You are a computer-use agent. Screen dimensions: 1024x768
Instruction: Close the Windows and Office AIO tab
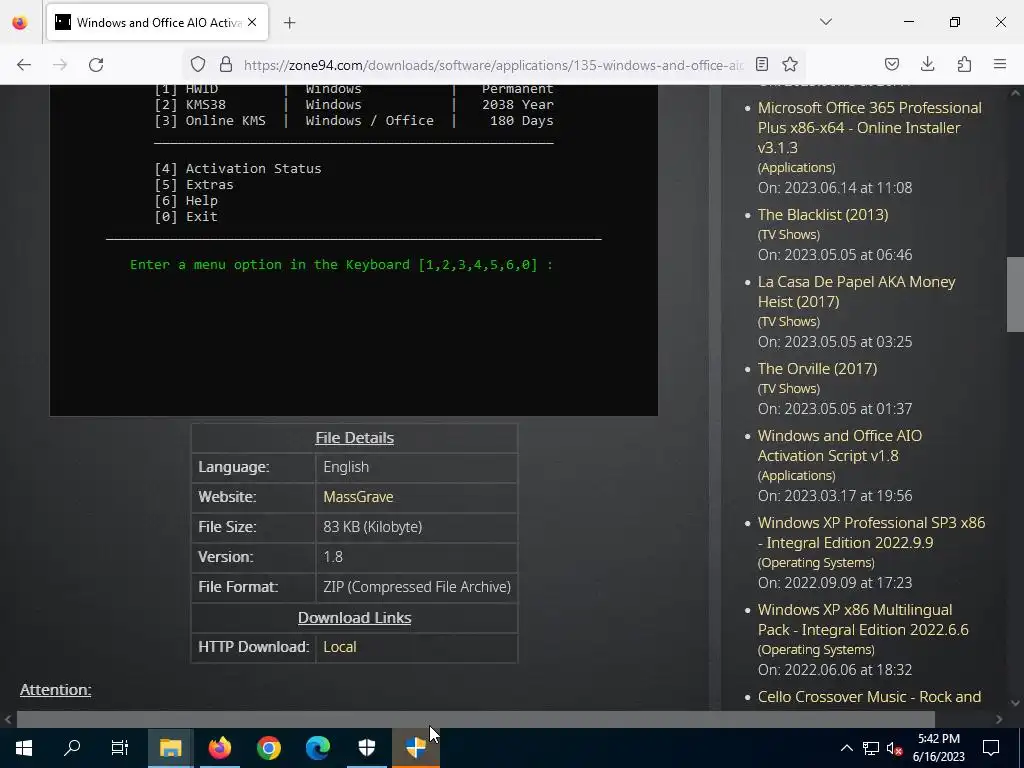(x=252, y=22)
